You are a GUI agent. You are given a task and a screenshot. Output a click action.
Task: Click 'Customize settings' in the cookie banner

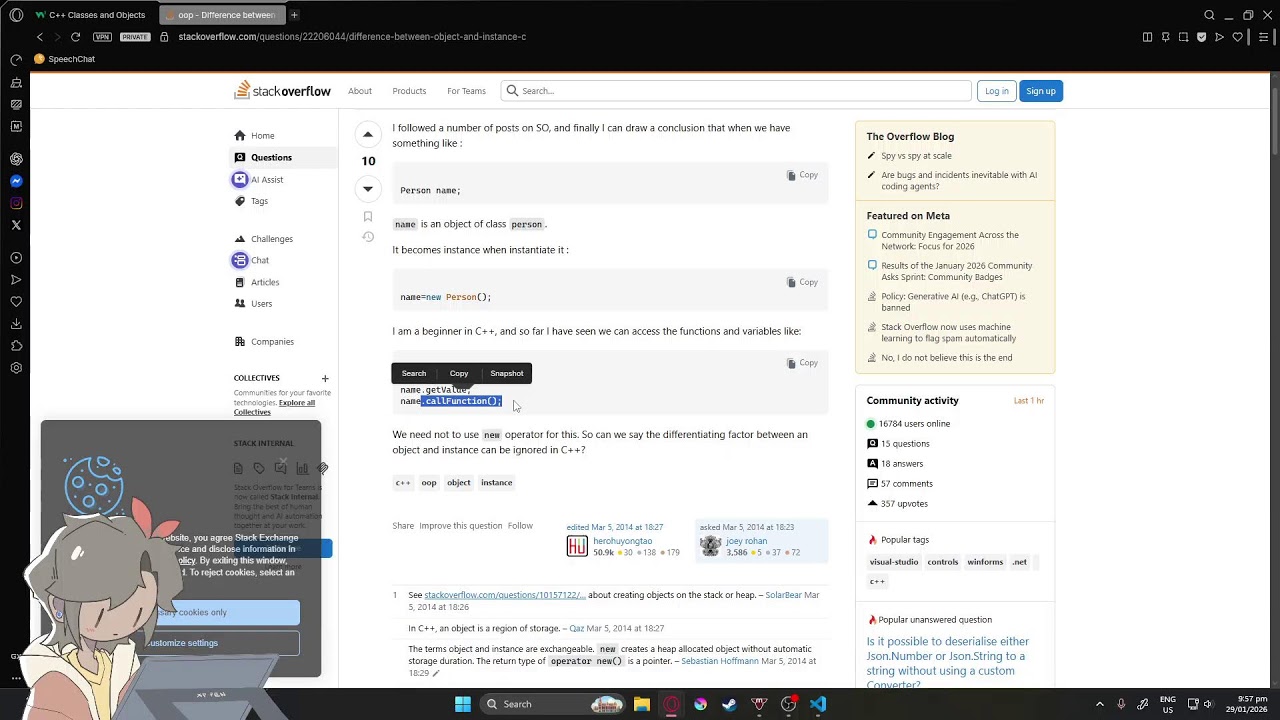(x=181, y=643)
